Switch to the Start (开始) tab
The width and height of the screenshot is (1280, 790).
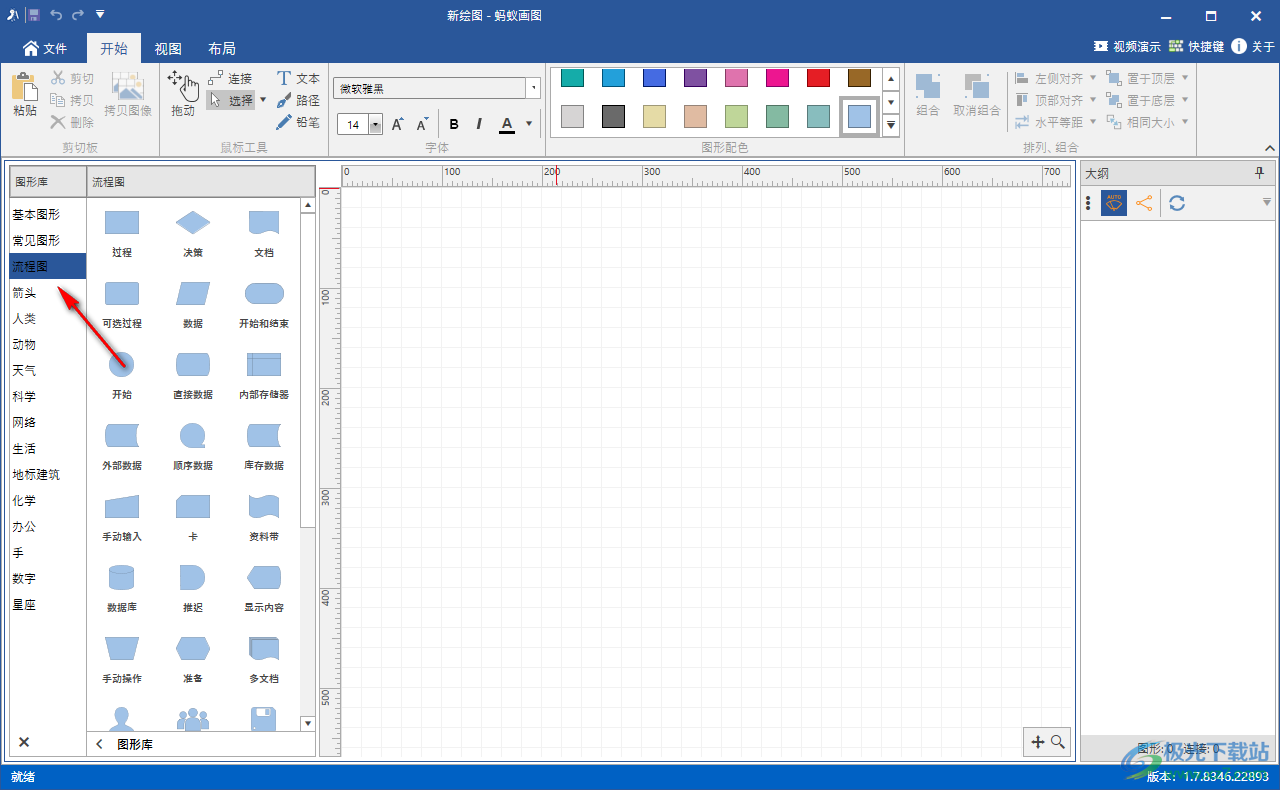point(114,48)
